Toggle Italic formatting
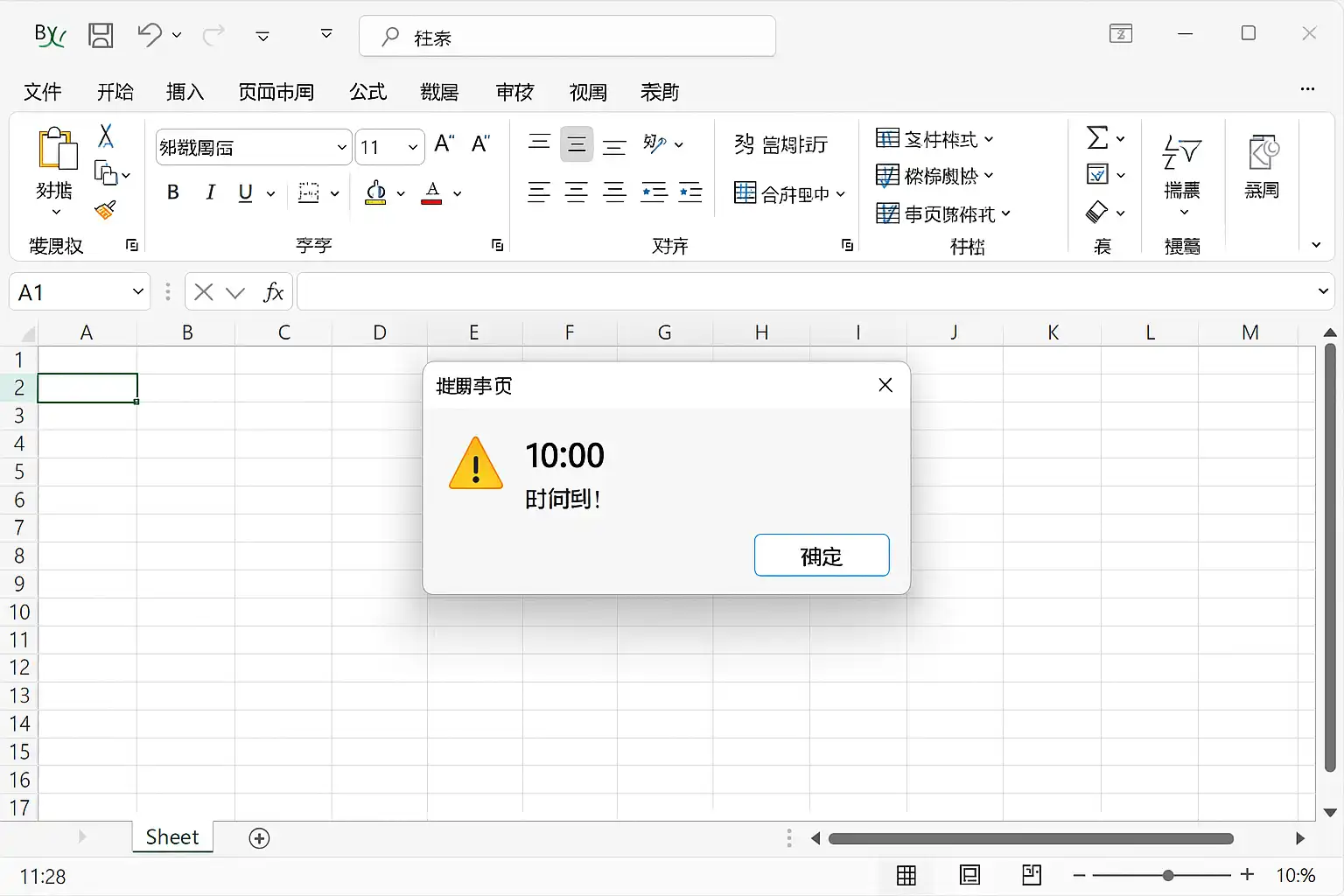Viewport: 1344px width, 896px height. pyautogui.click(x=210, y=192)
